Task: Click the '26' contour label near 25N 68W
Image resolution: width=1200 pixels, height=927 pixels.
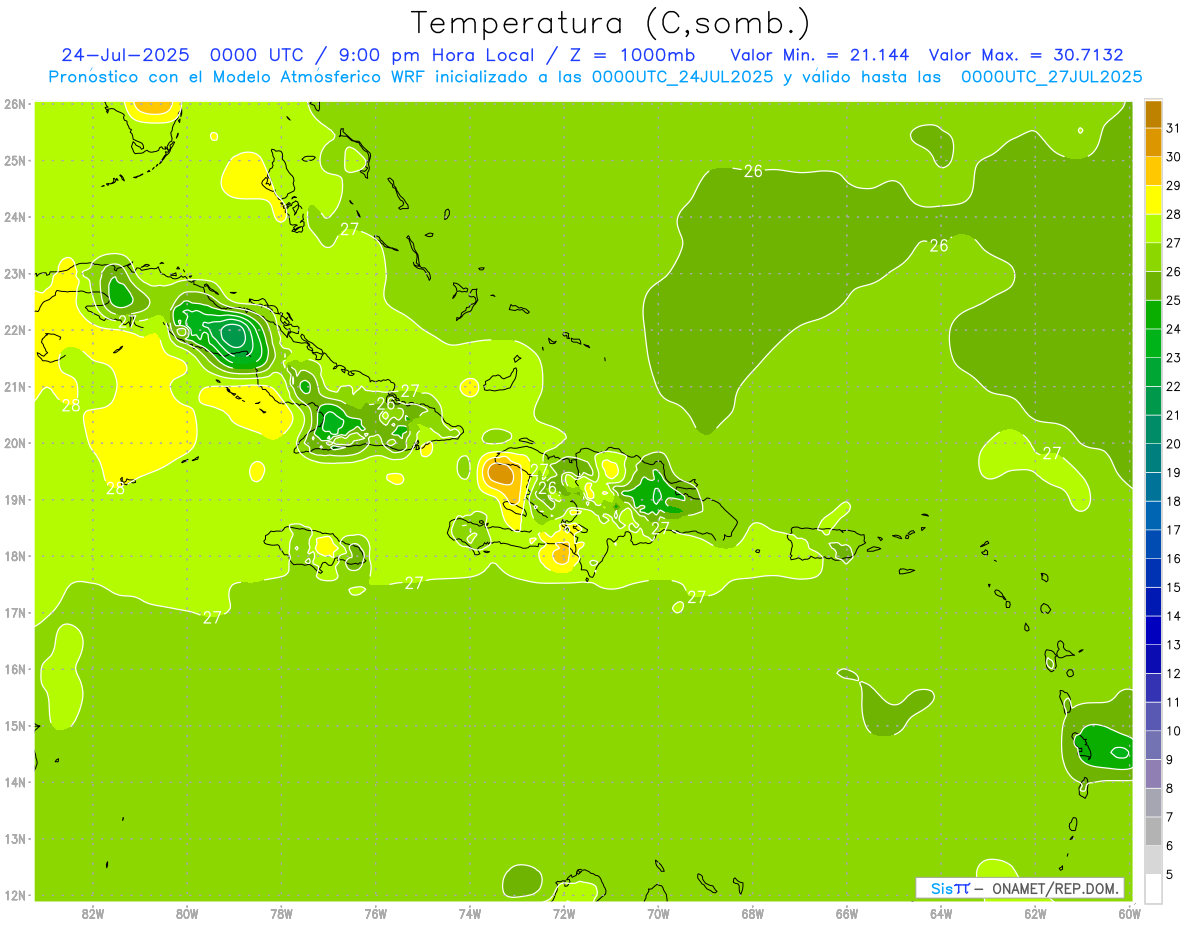Action: tap(753, 171)
